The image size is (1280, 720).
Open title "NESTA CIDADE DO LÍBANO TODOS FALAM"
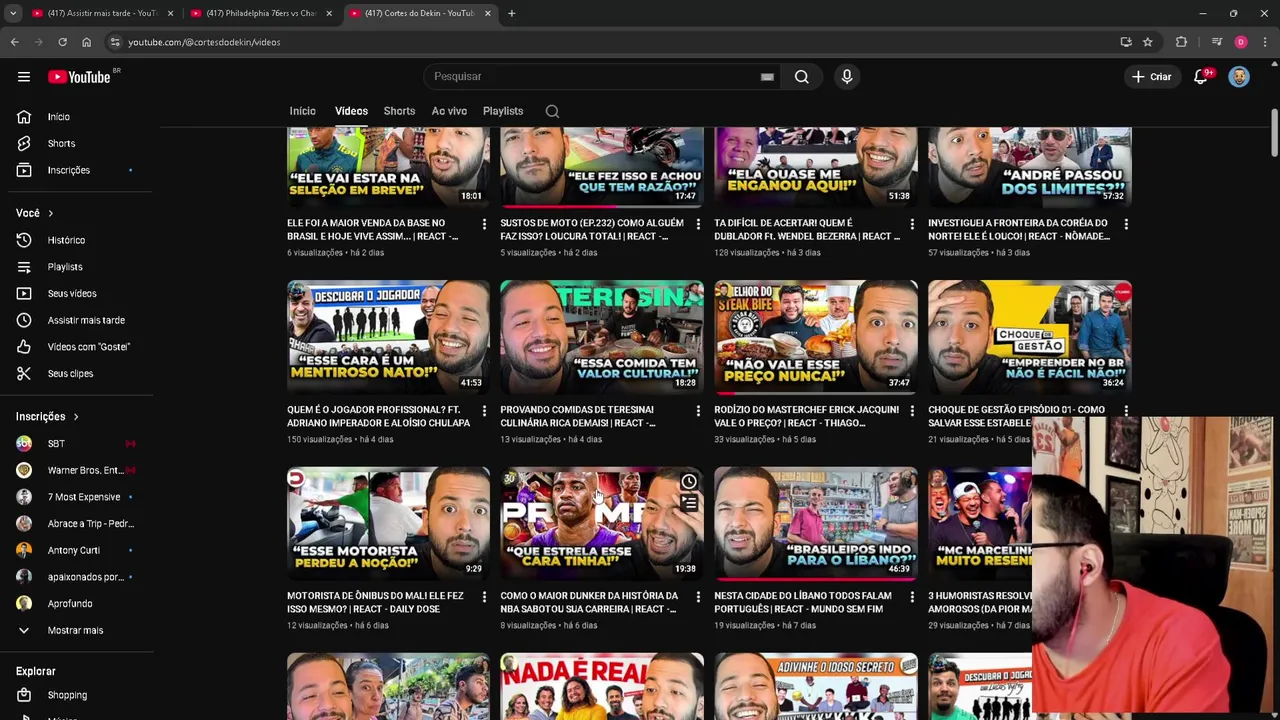point(805,602)
